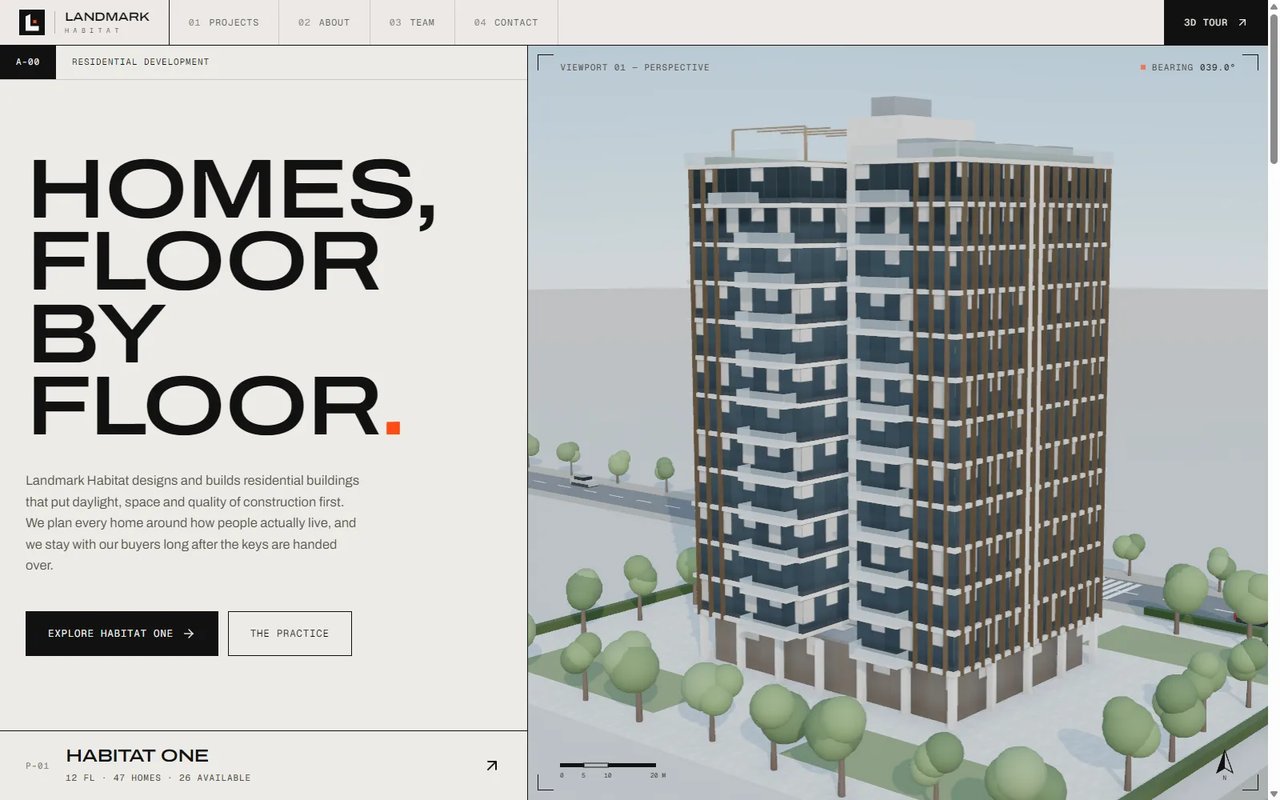Click The Practice button
The height and width of the screenshot is (800, 1280).
[x=290, y=633]
